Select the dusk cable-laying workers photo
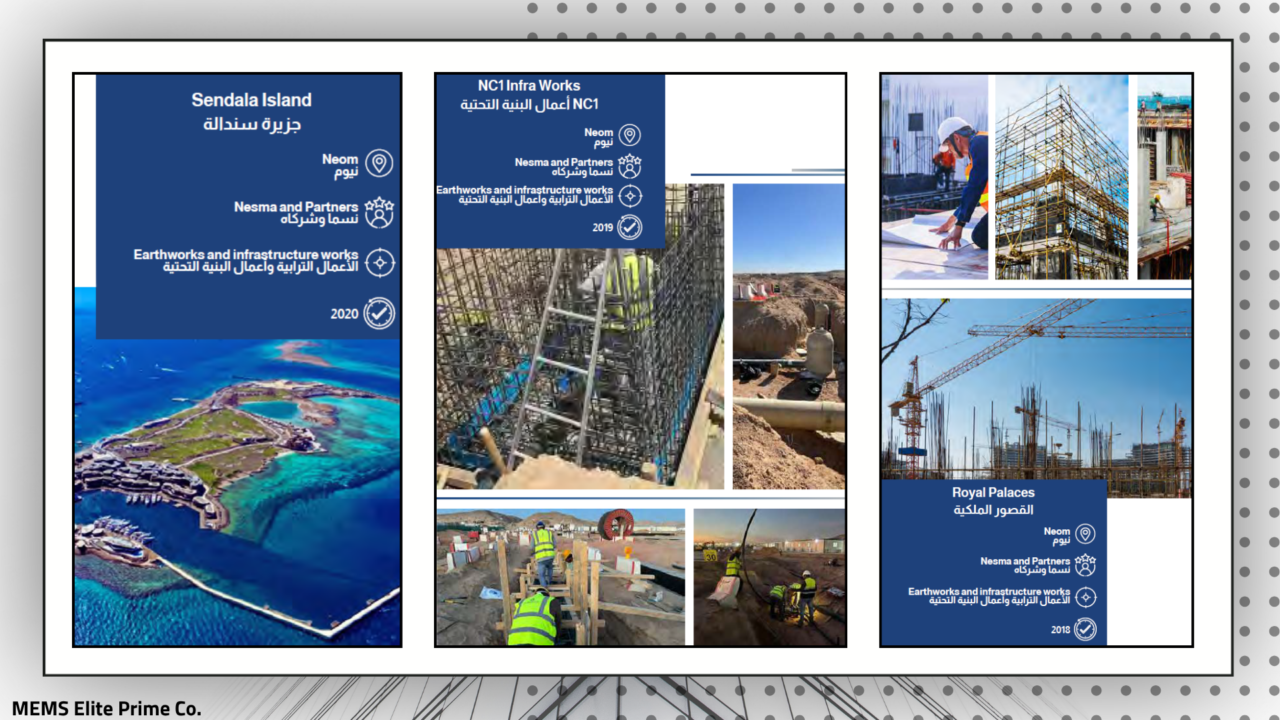The height and width of the screenshot is (720, 1280). 769,577
